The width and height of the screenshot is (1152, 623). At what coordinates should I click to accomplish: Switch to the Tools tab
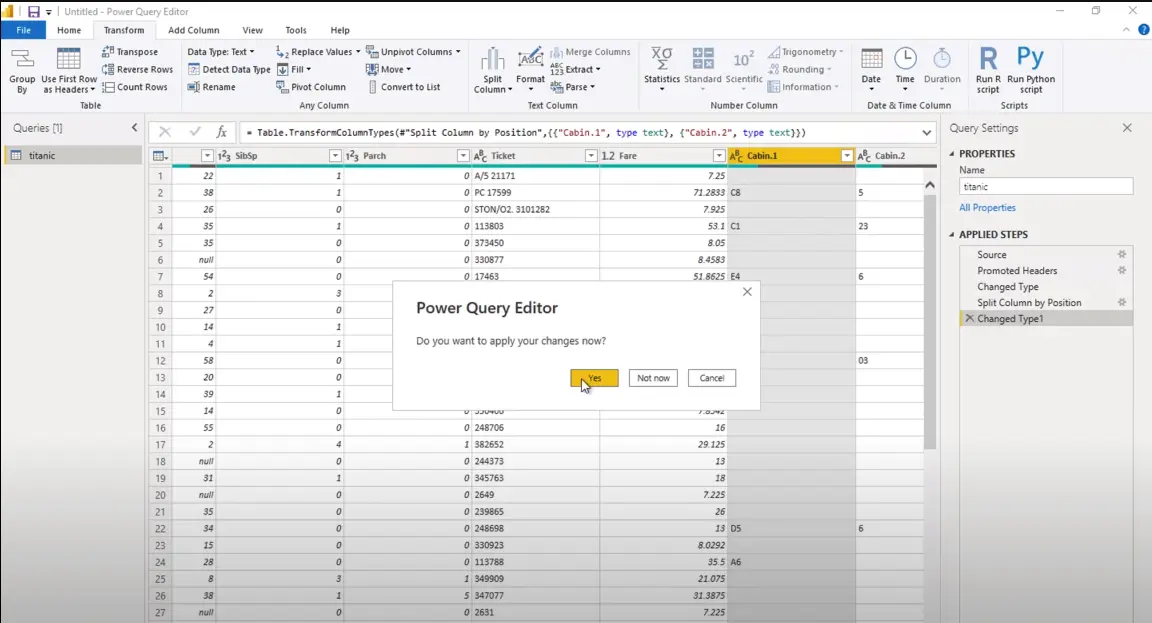click(295, 30)
